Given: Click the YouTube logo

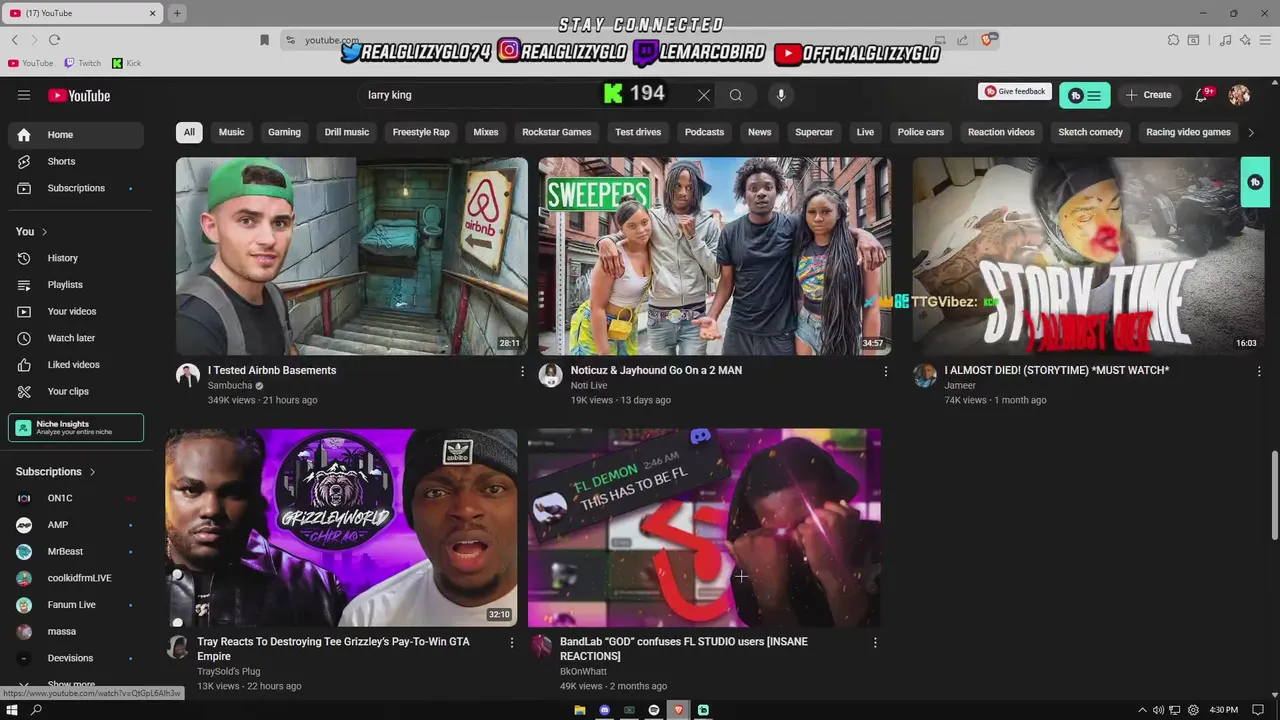Looking at the screenshot, I should click(79, 96).
